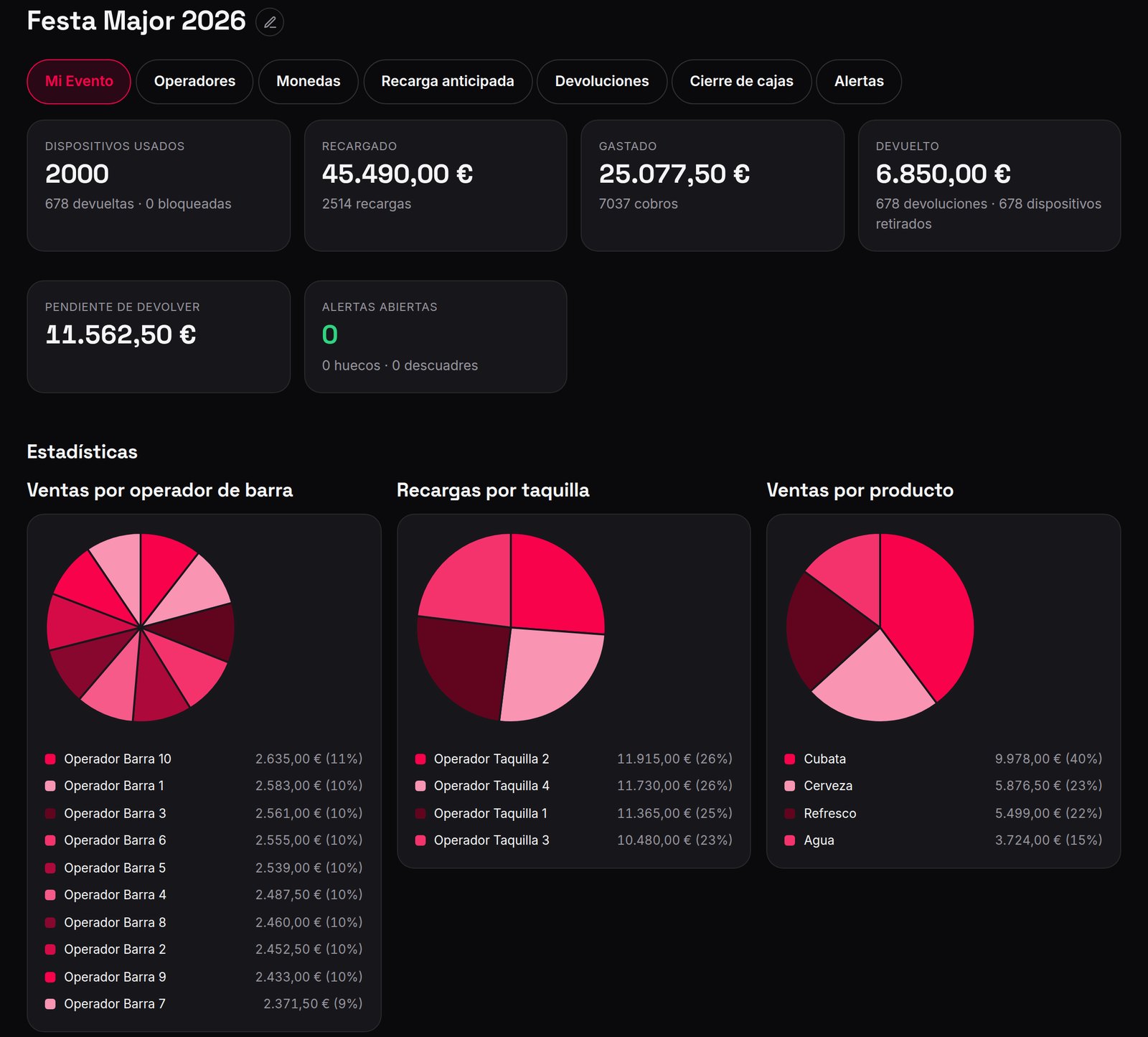Click the Estadísticas section heading

pyautogui.click(x=83, y=451)
